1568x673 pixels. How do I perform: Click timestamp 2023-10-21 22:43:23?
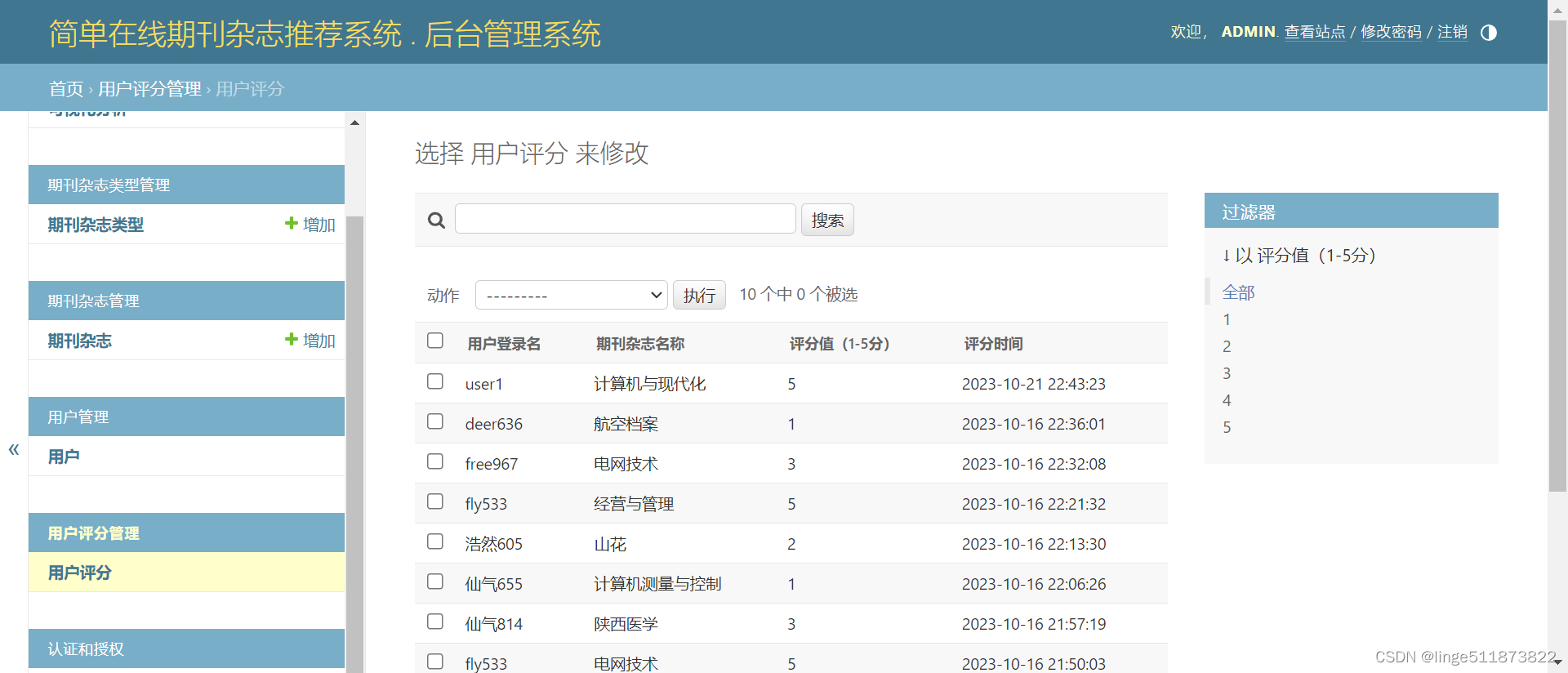[1034, 384]
